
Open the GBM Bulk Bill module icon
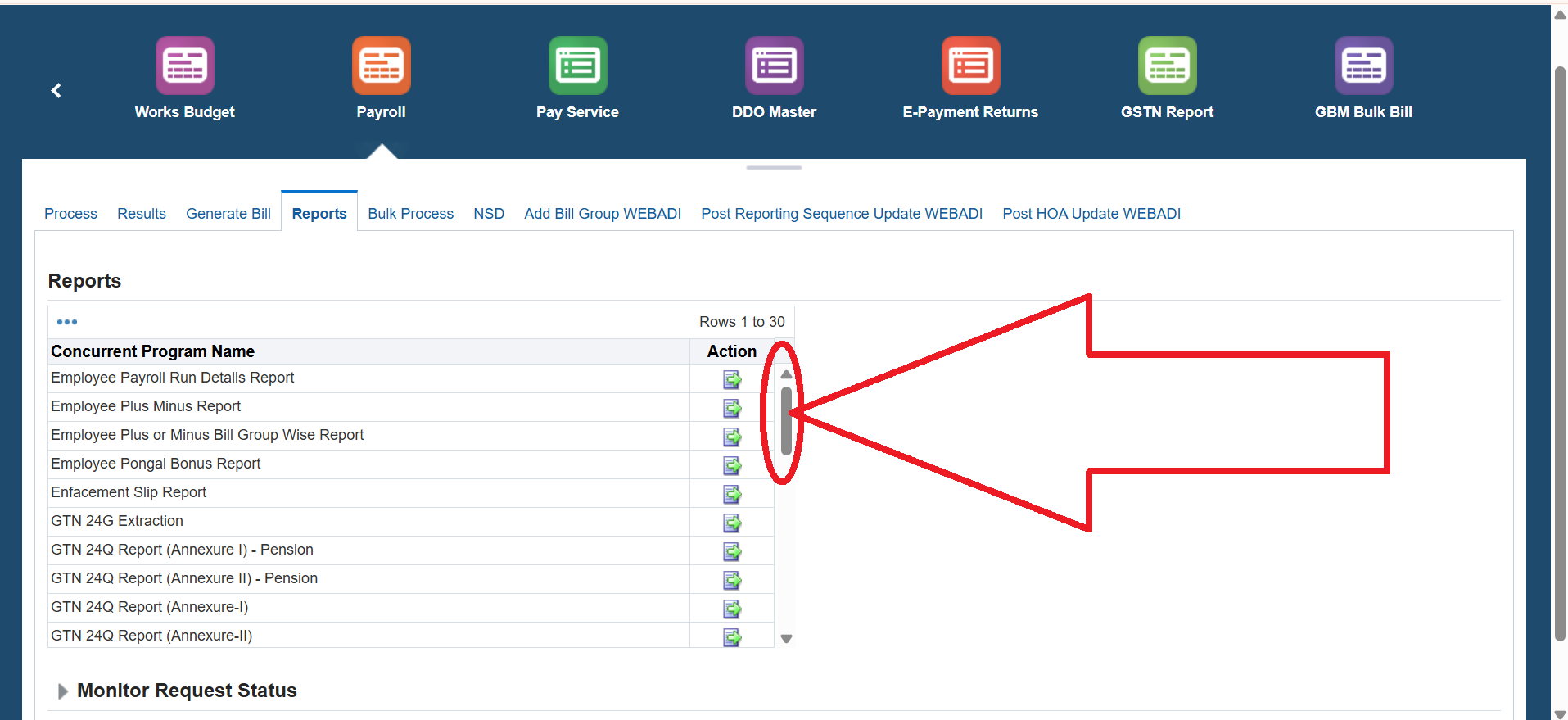(x=1364, y=66)
